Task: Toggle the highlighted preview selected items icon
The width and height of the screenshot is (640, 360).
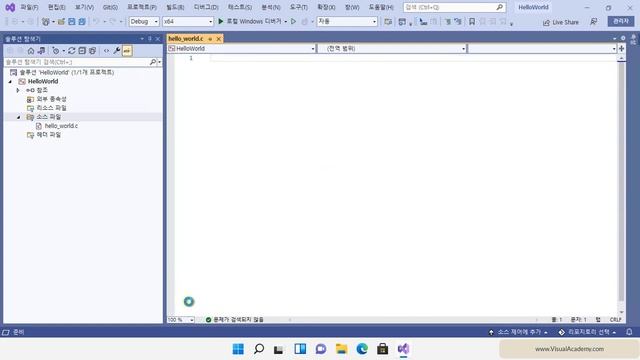Action: [x=127, y=51]
